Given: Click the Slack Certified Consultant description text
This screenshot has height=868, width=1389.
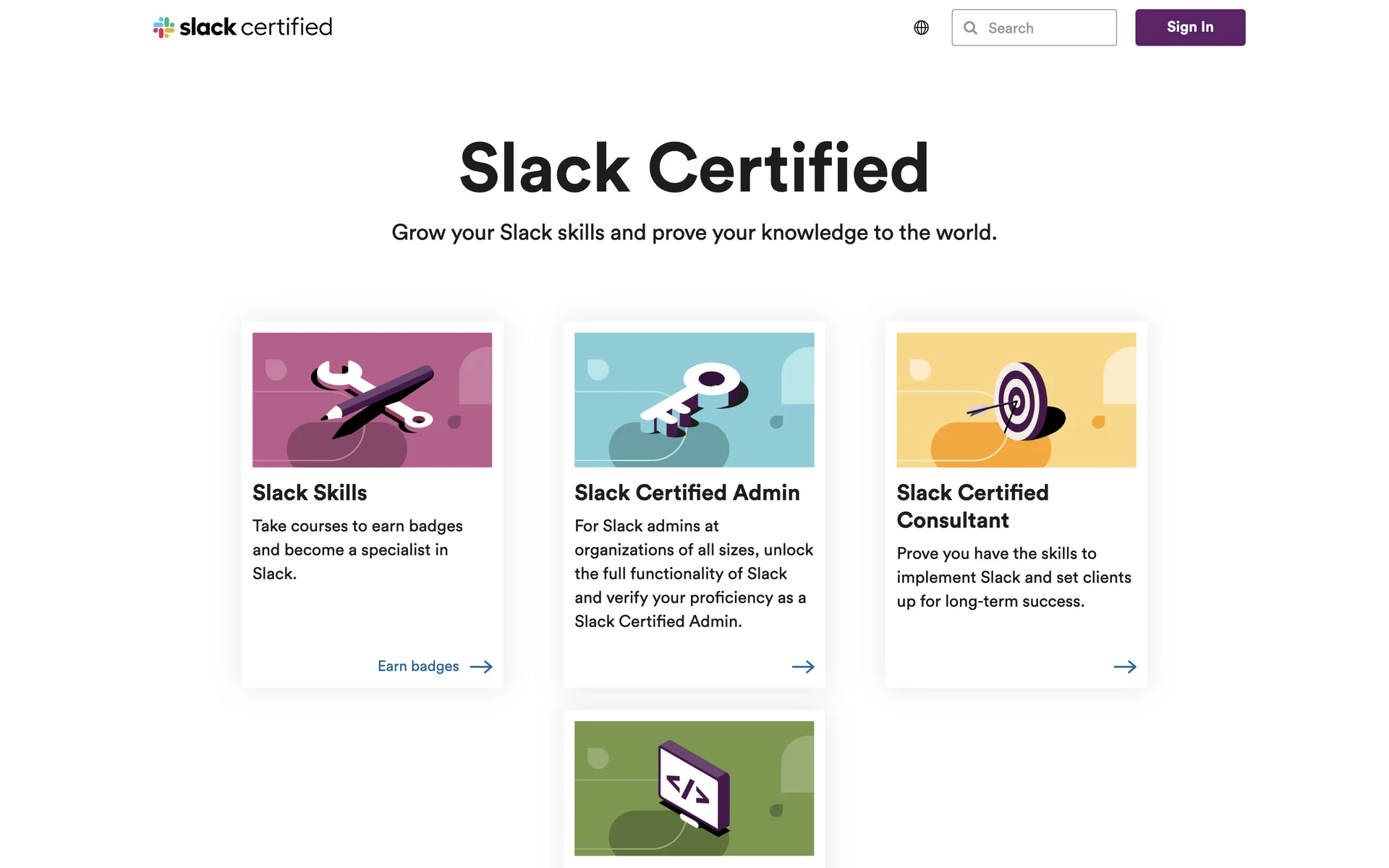Looking at the screenshot, I should coord(1014,577).
